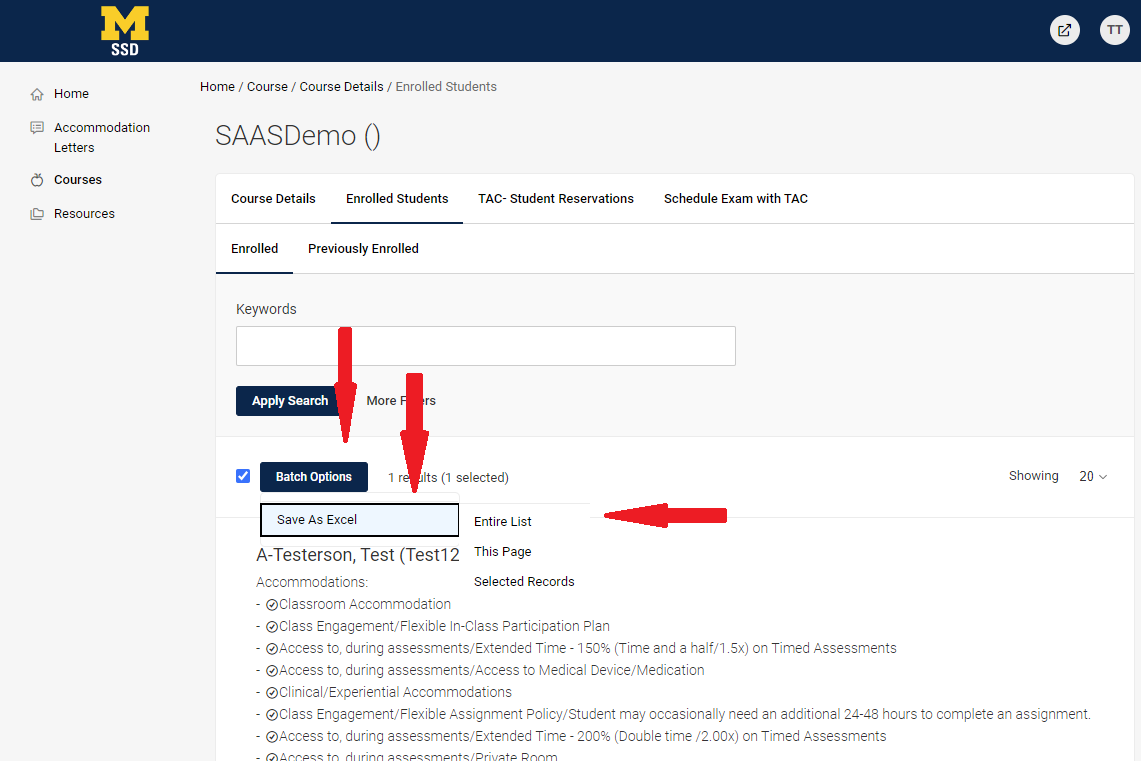Click the Resources folder icon

tap(37, 214)
